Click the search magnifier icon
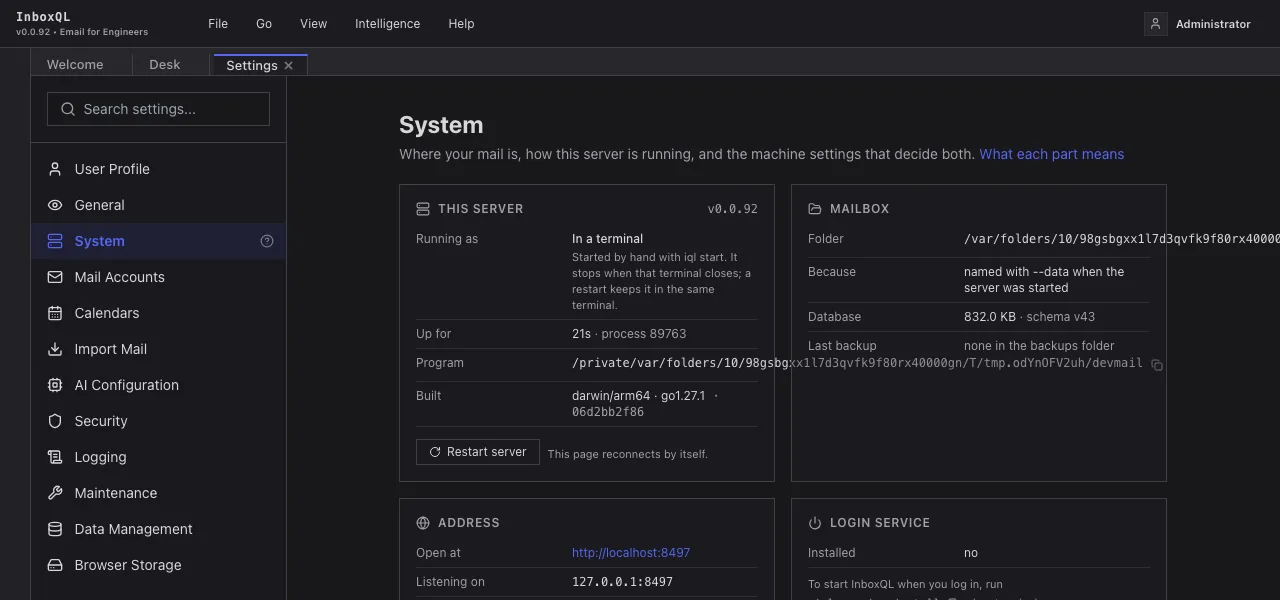Screen dimensions: 1280x600 point(68,109)
